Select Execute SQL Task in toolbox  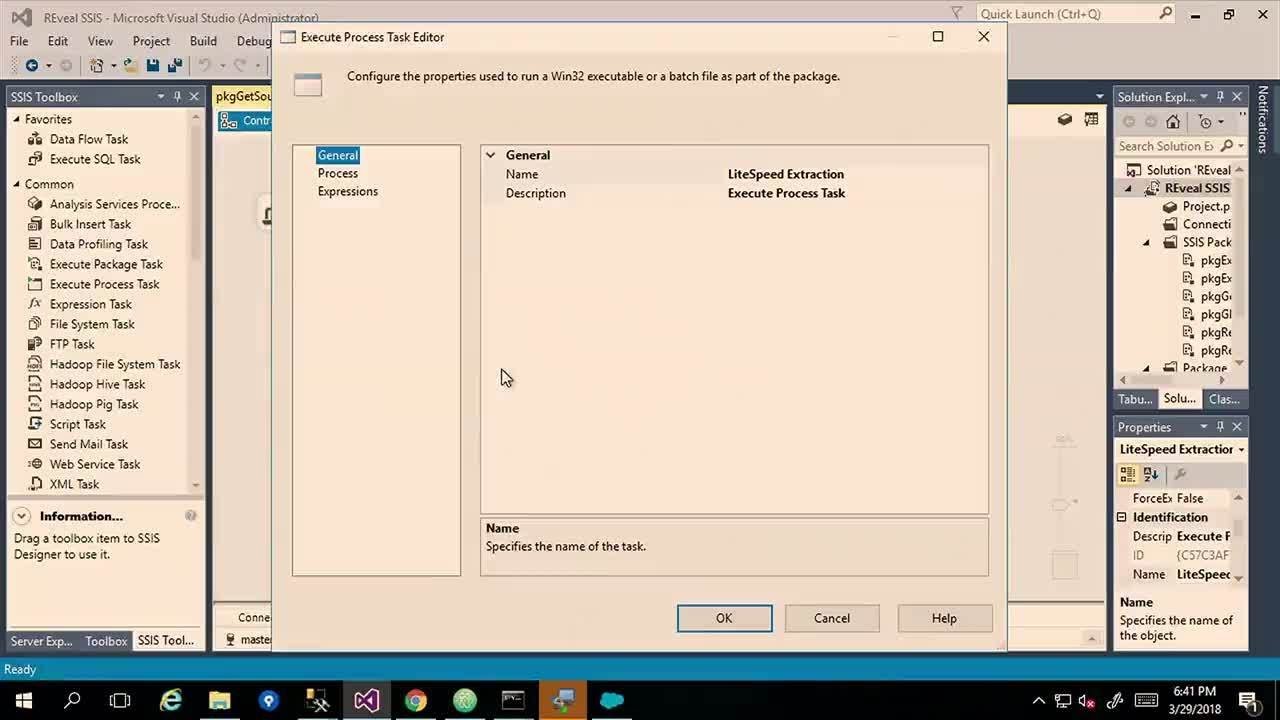[95, 159]
